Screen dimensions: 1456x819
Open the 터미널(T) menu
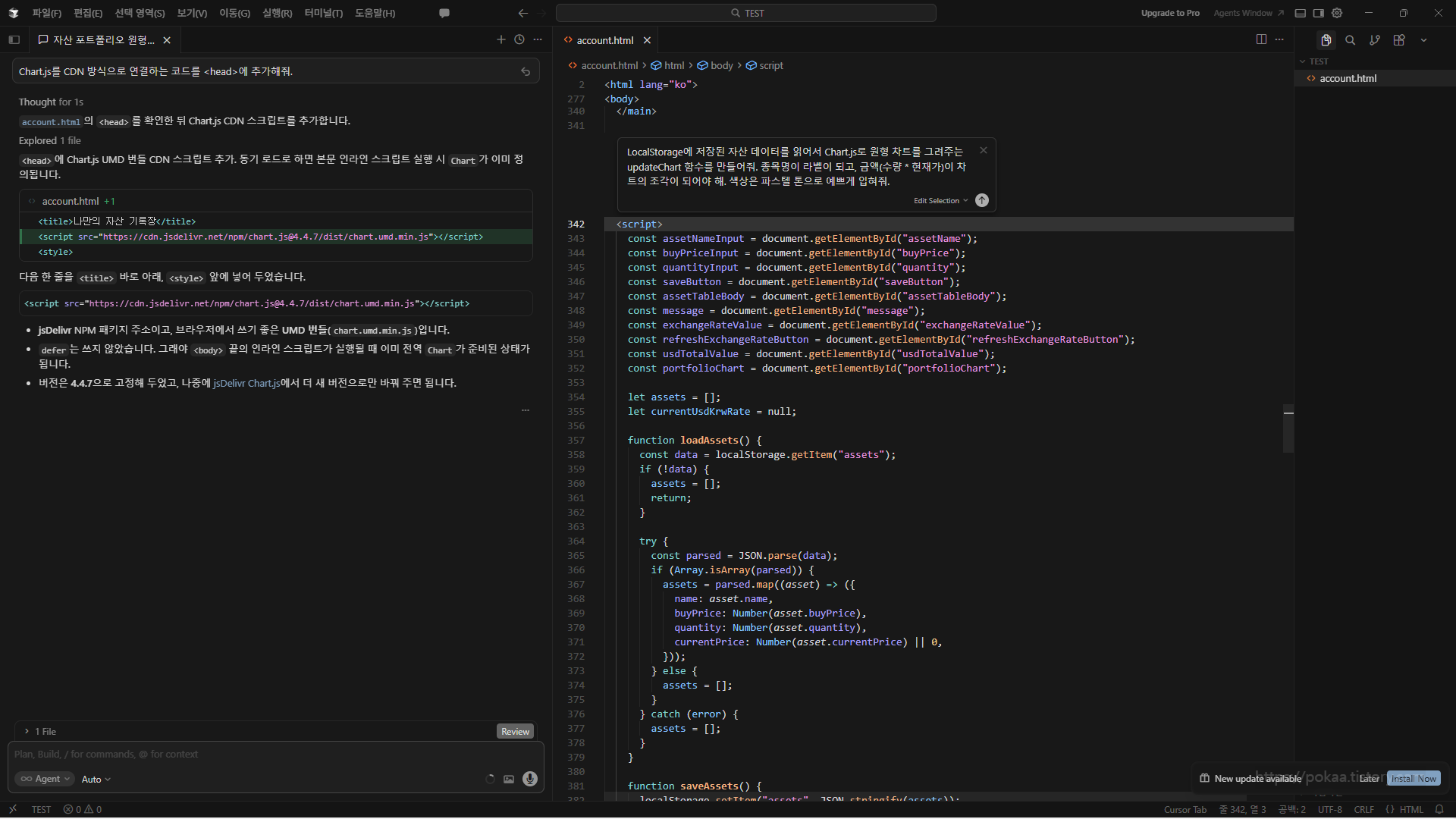click(323, 13)
